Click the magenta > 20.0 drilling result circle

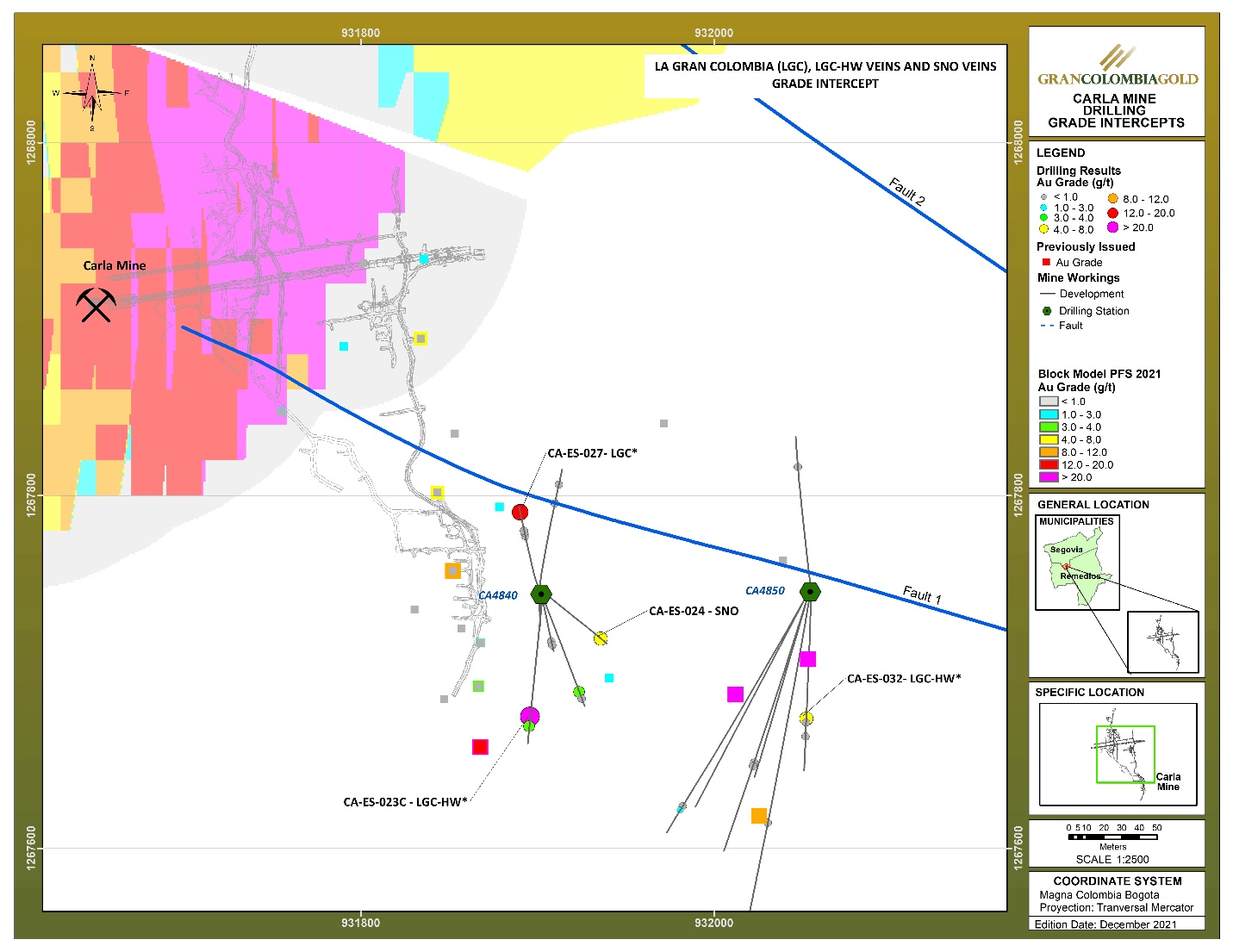coord(1113,227)
